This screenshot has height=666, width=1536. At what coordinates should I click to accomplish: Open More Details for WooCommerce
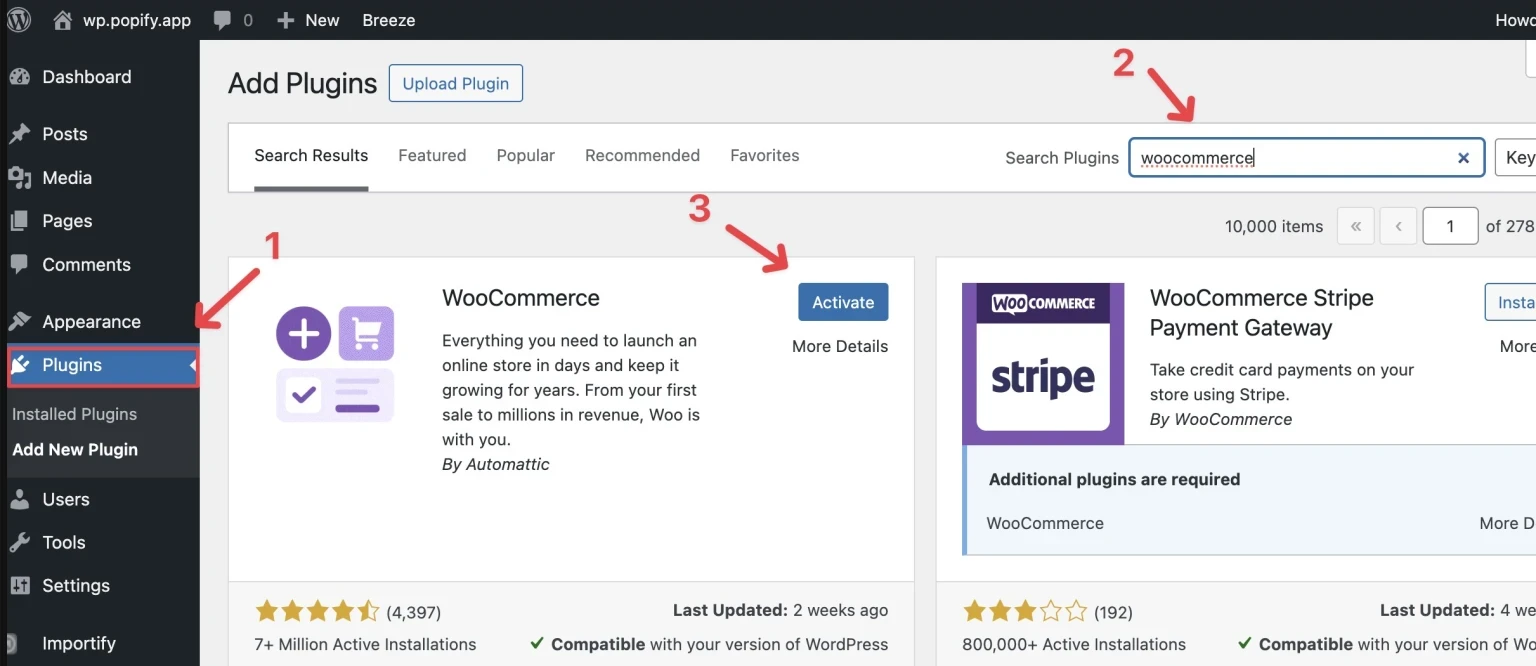(x=840, y=346)
